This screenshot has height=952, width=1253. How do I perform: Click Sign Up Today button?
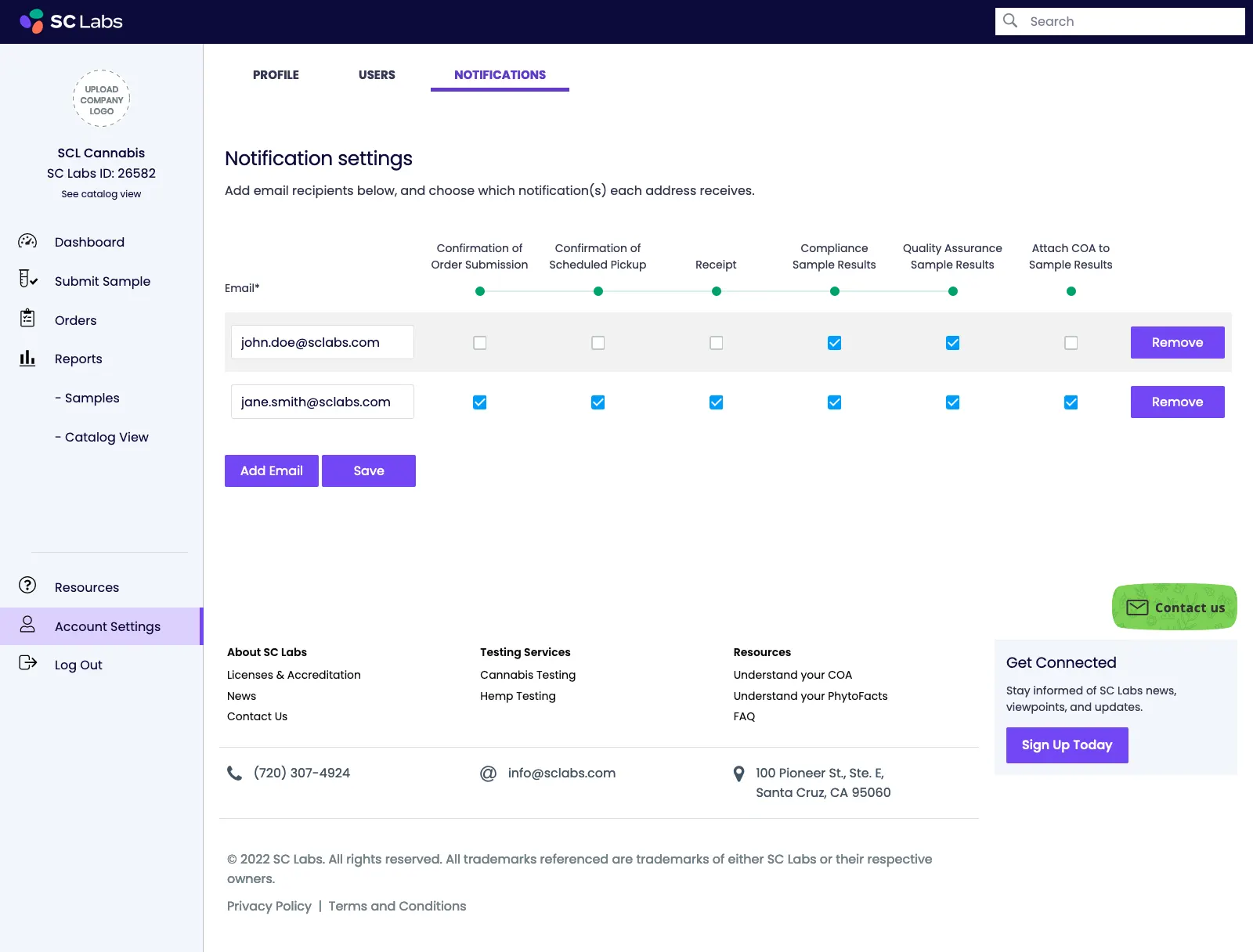(x=1067, y=745)
